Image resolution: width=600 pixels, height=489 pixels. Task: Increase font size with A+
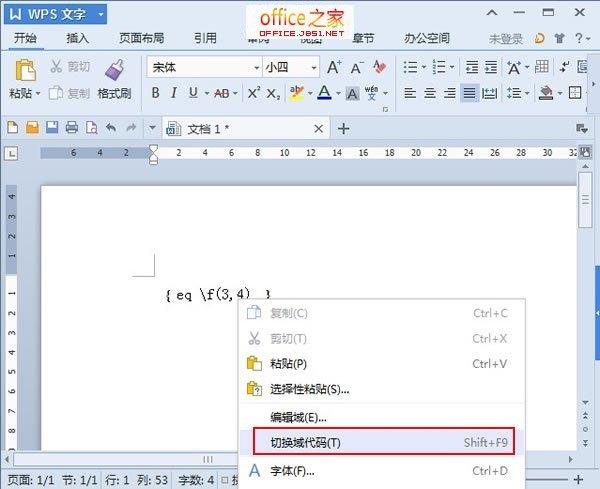[x=334, y=67]
